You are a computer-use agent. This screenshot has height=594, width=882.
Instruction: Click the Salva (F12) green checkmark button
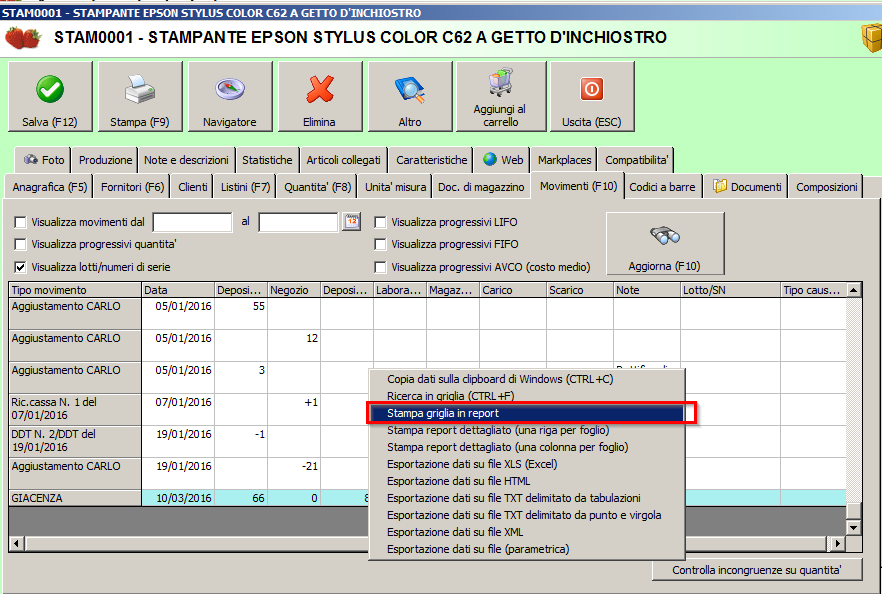(50, 96)
